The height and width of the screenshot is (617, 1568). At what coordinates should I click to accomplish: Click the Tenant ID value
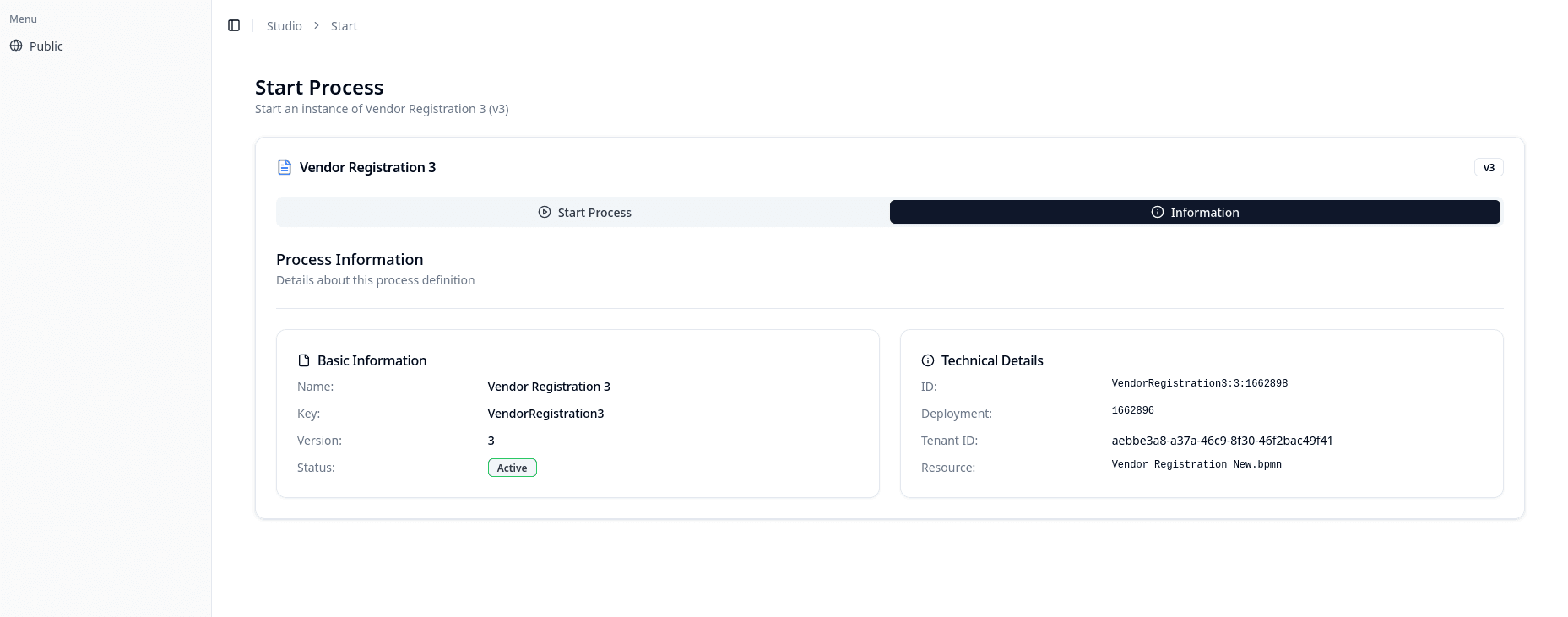point(1222,441)
